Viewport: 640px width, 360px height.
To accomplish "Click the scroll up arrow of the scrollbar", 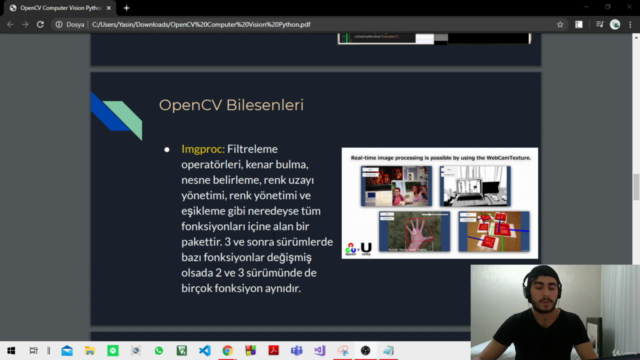I will click(x=636, y=37).
